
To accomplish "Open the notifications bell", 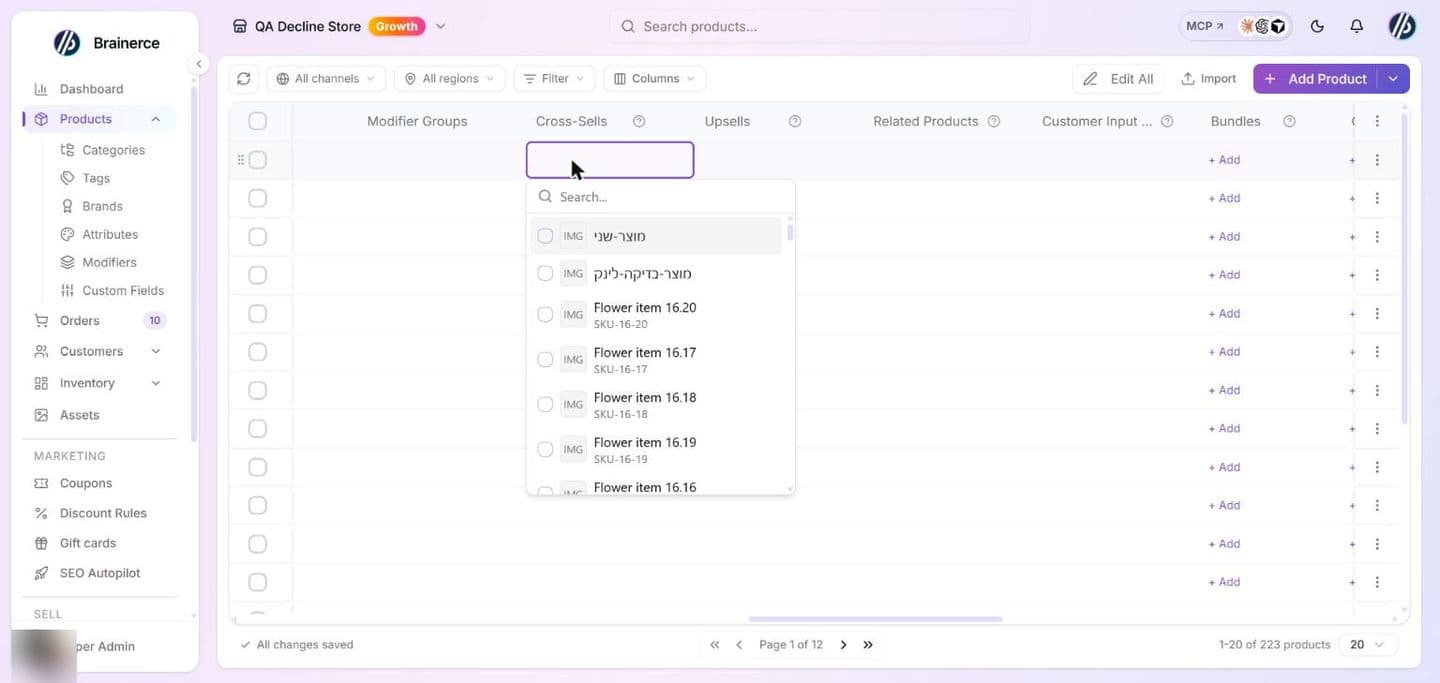I will [1356, 26].
